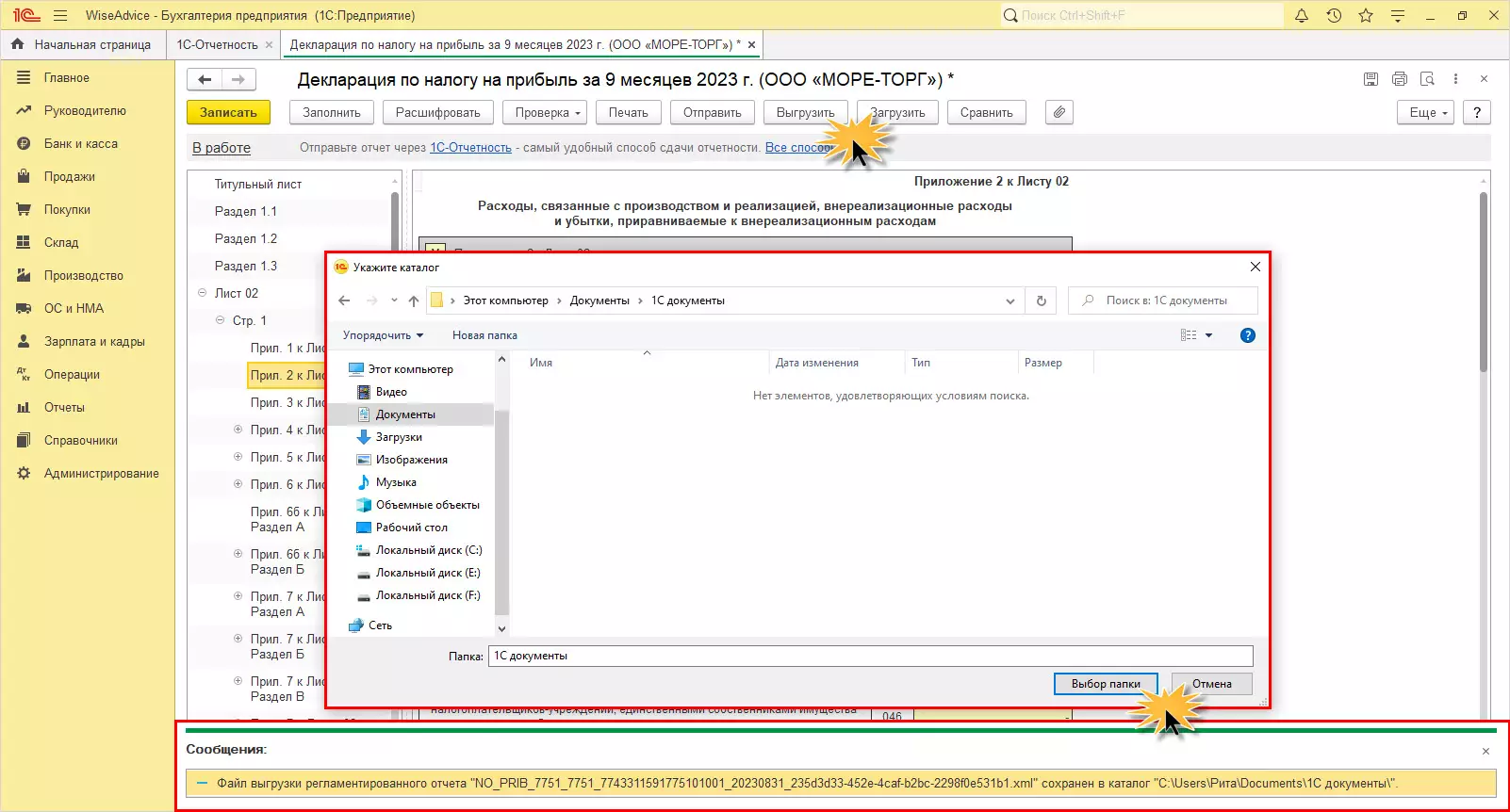Open Отчеты section in sidebar

coord(64,408)
